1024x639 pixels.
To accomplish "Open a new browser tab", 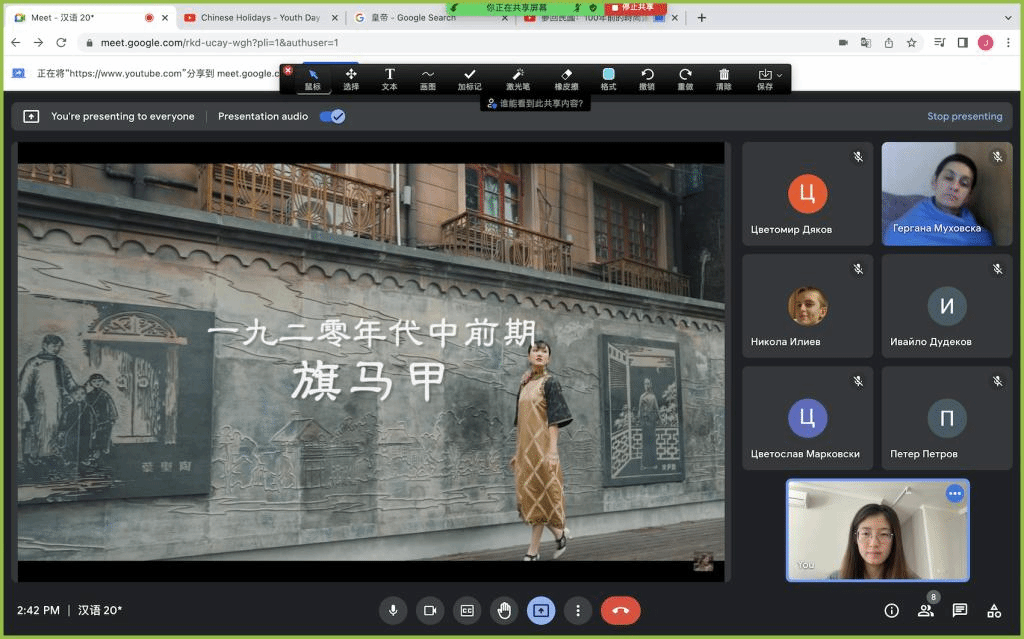I will tap(701, 18).
